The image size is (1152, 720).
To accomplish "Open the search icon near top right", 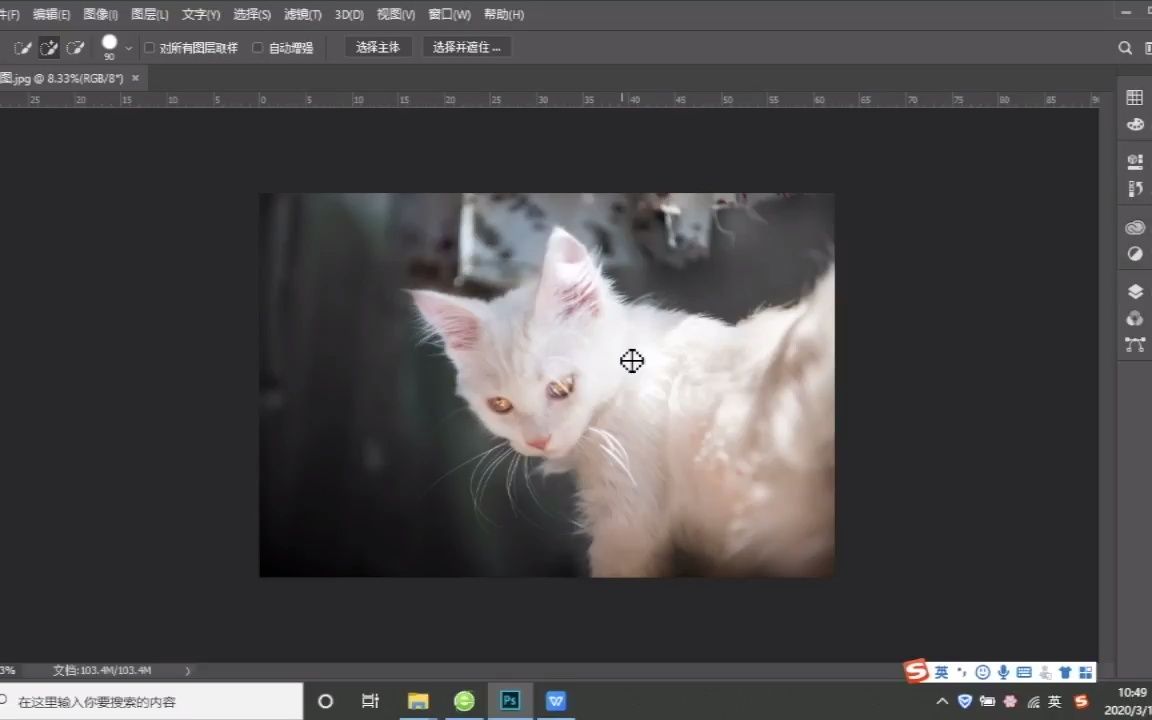I will click(1125, 47).
